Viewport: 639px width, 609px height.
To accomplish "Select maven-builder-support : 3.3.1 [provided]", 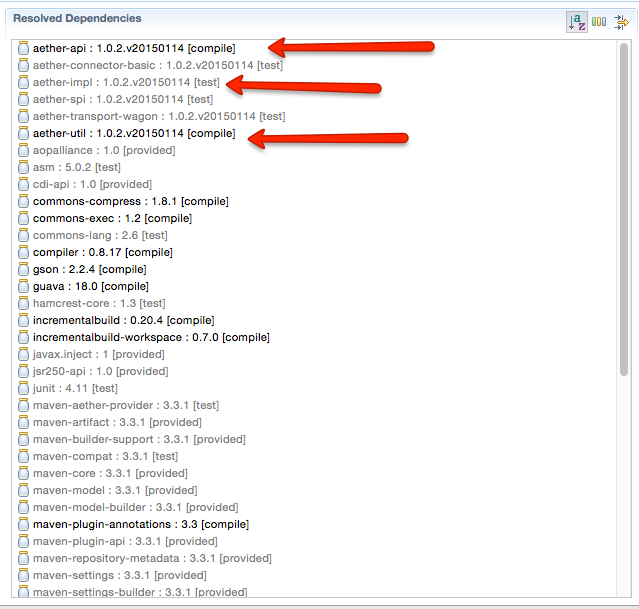I will [139, 439].
